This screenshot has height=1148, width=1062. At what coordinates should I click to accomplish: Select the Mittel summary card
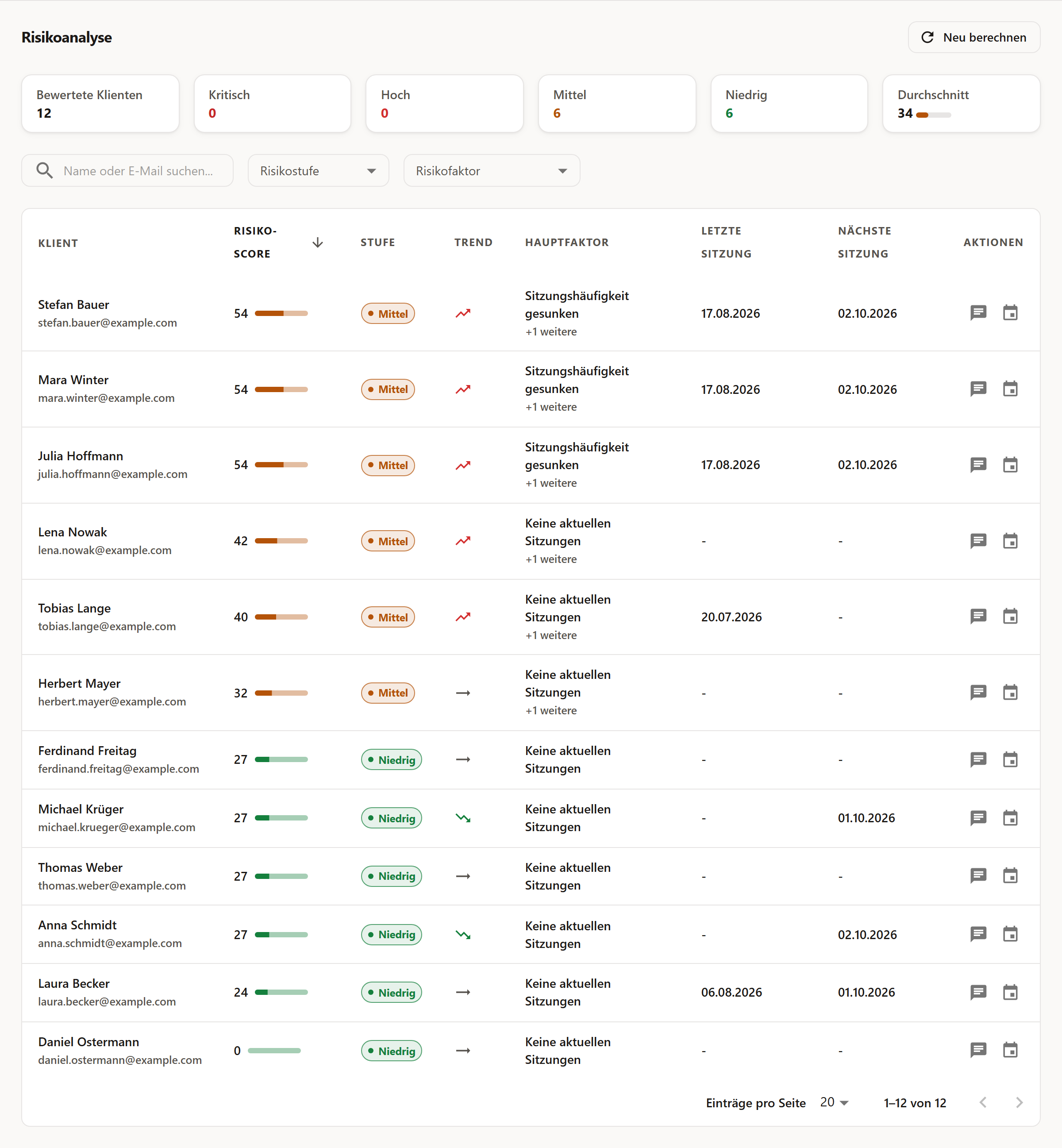tap(617, 104)
